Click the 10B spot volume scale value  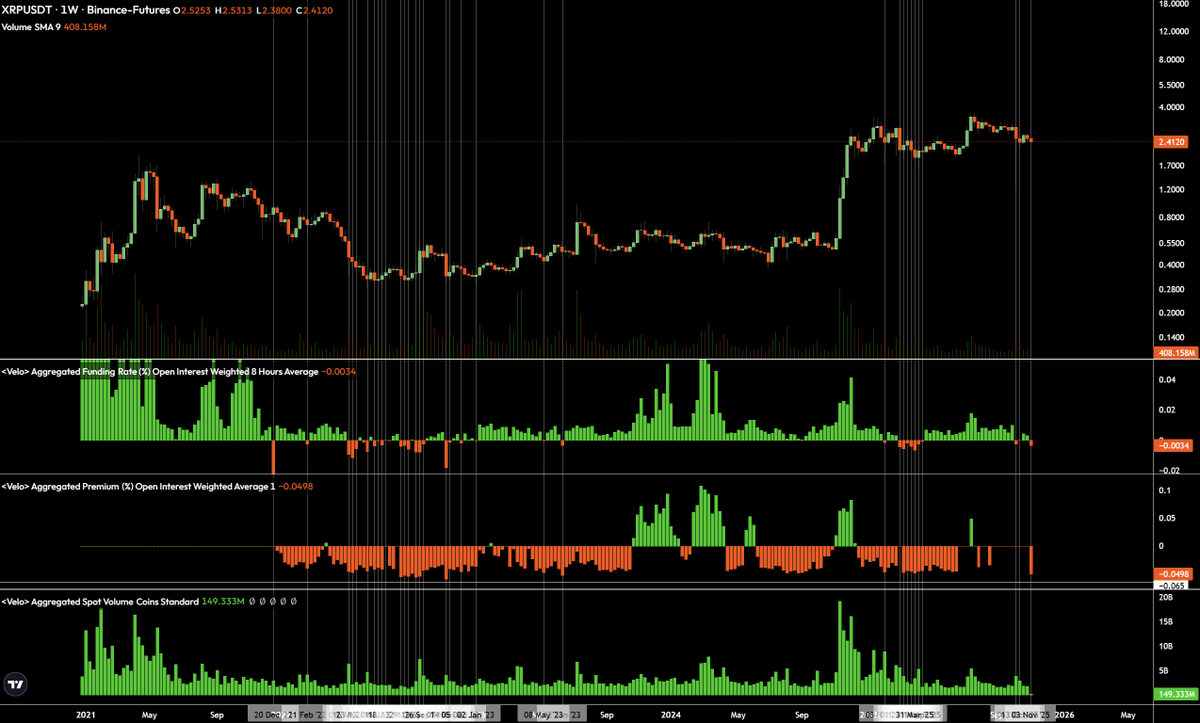1166,646
